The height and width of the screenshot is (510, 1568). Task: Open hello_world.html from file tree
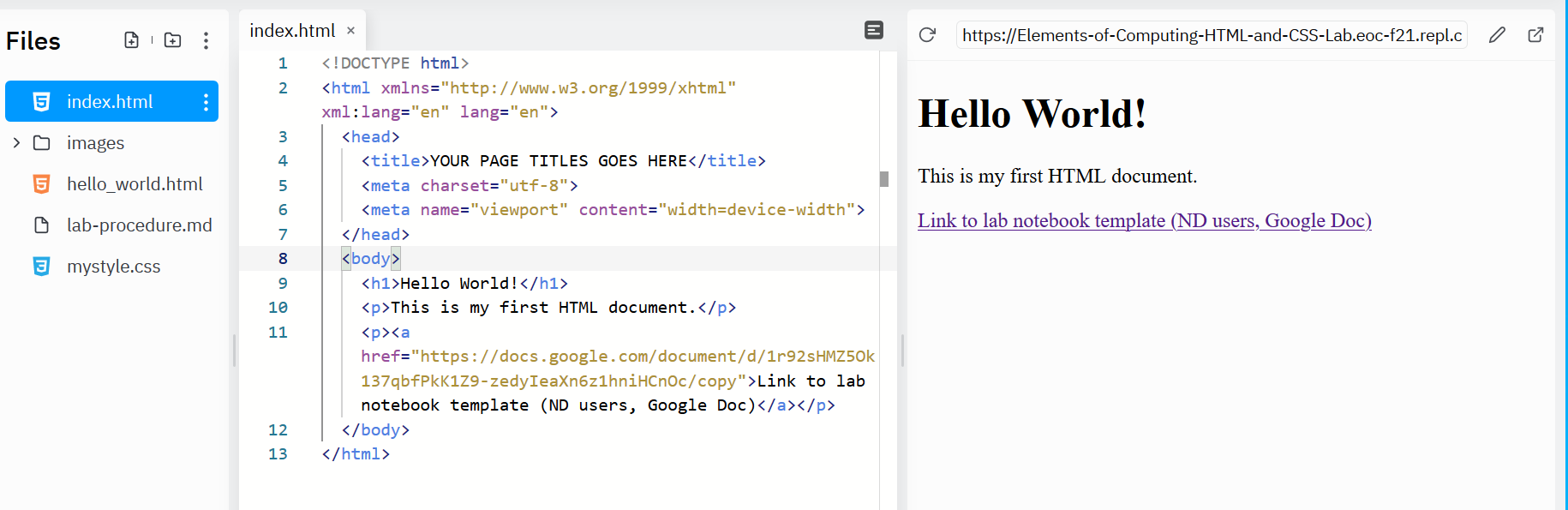[135, 184]
